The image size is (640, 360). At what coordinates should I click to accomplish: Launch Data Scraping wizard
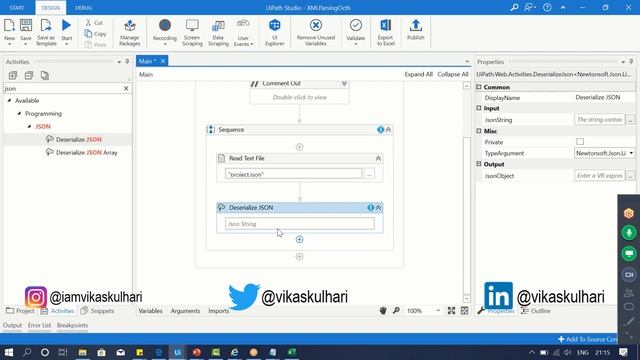pyautogui.click(x=218, y=32)
